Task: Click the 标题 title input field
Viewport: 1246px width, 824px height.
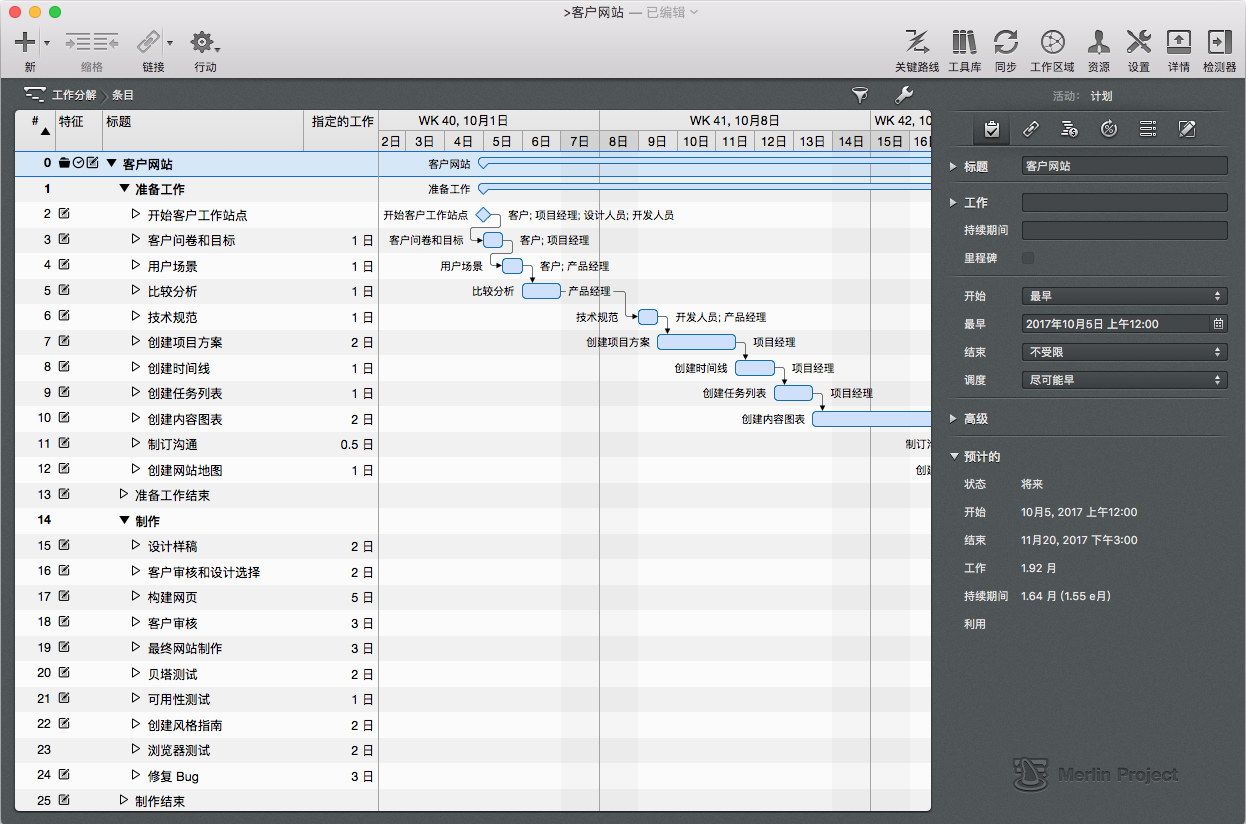Action: point(1124,167)
